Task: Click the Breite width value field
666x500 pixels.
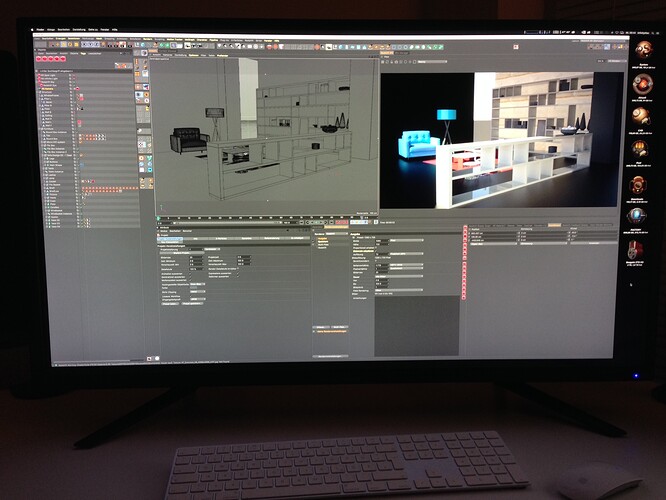Action: tap(382, 240)
